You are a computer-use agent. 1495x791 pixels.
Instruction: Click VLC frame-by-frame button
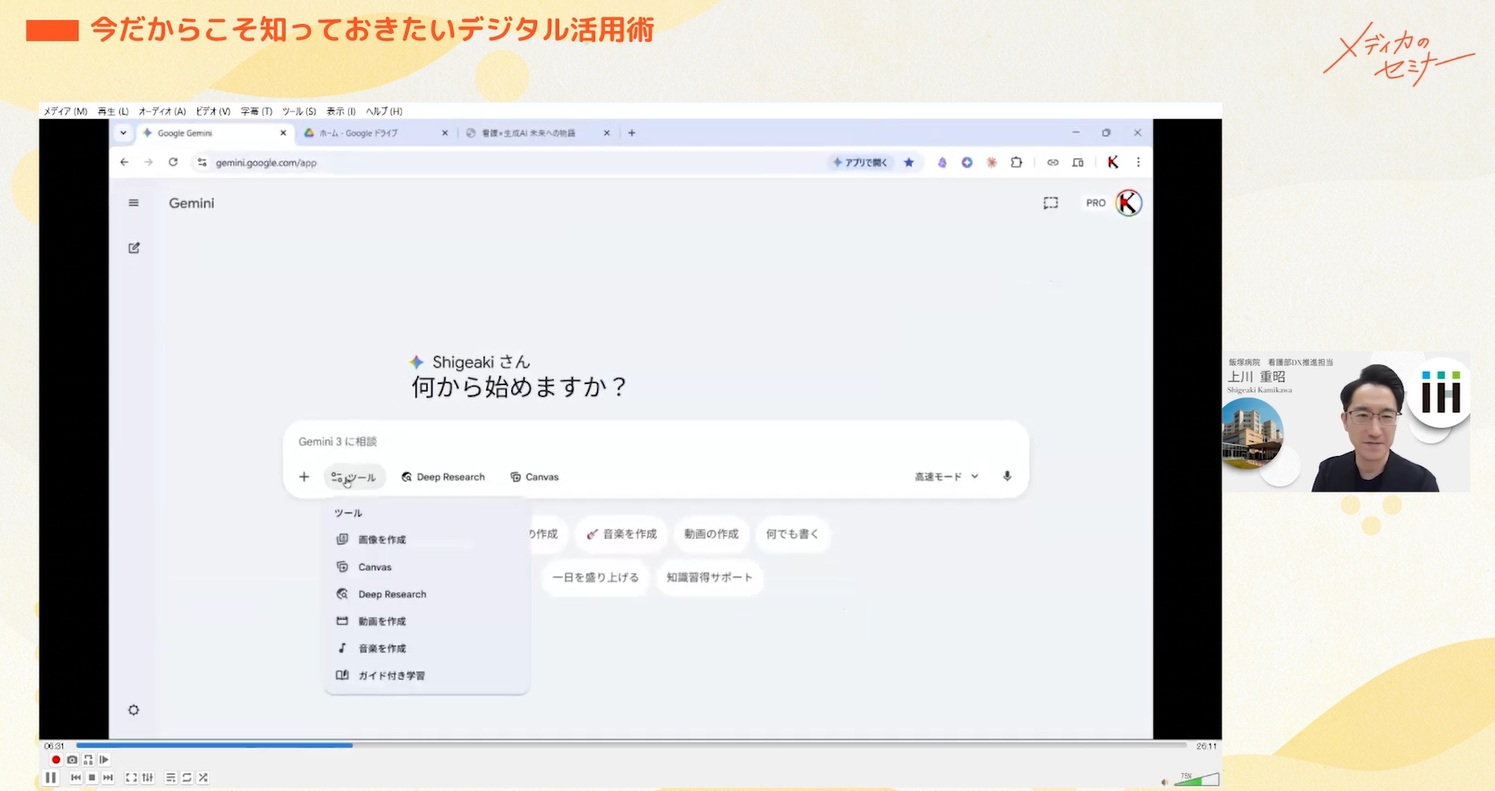pyautogui.click(x=104, y=760)
